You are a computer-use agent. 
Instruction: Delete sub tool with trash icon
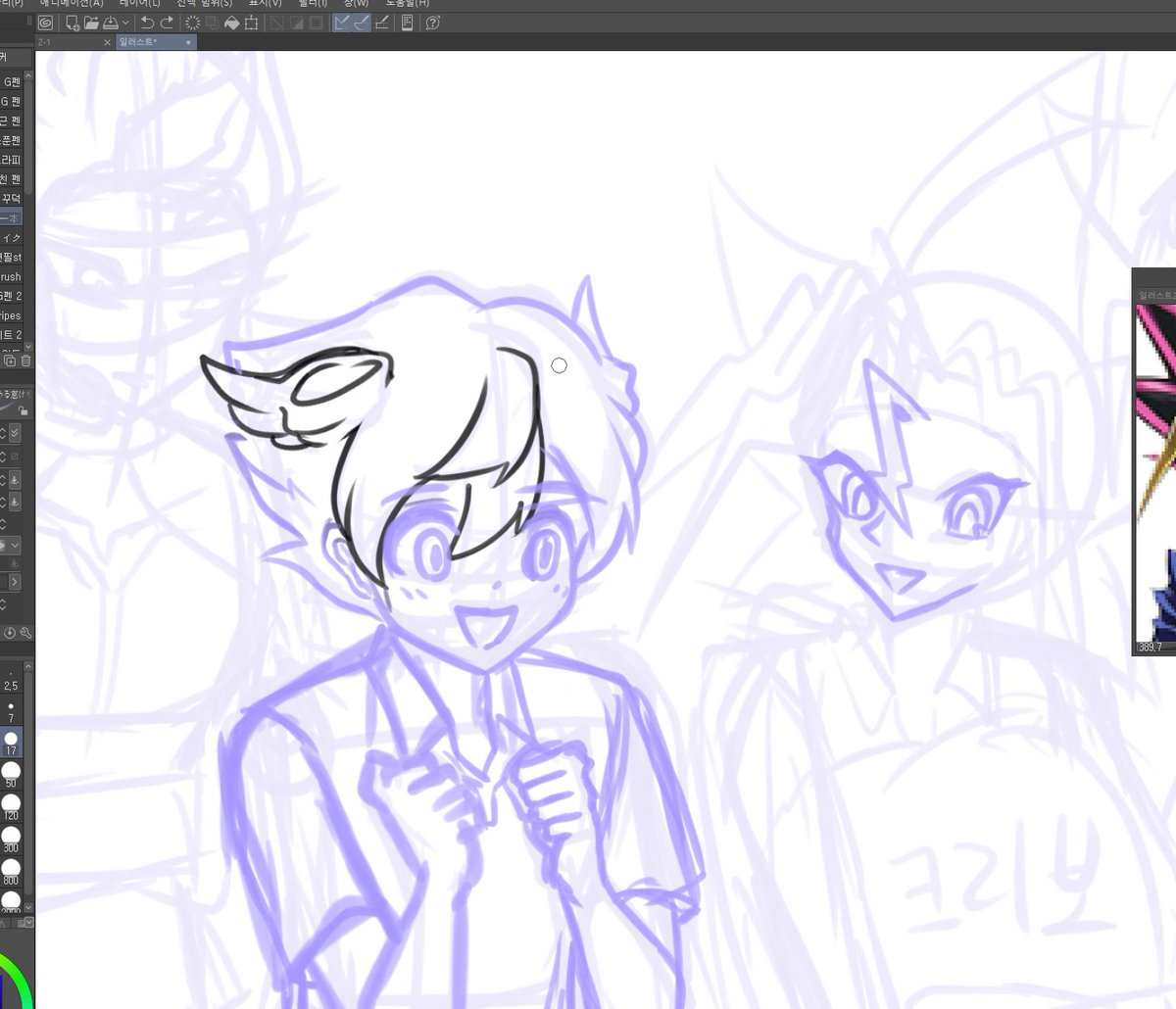26,361
